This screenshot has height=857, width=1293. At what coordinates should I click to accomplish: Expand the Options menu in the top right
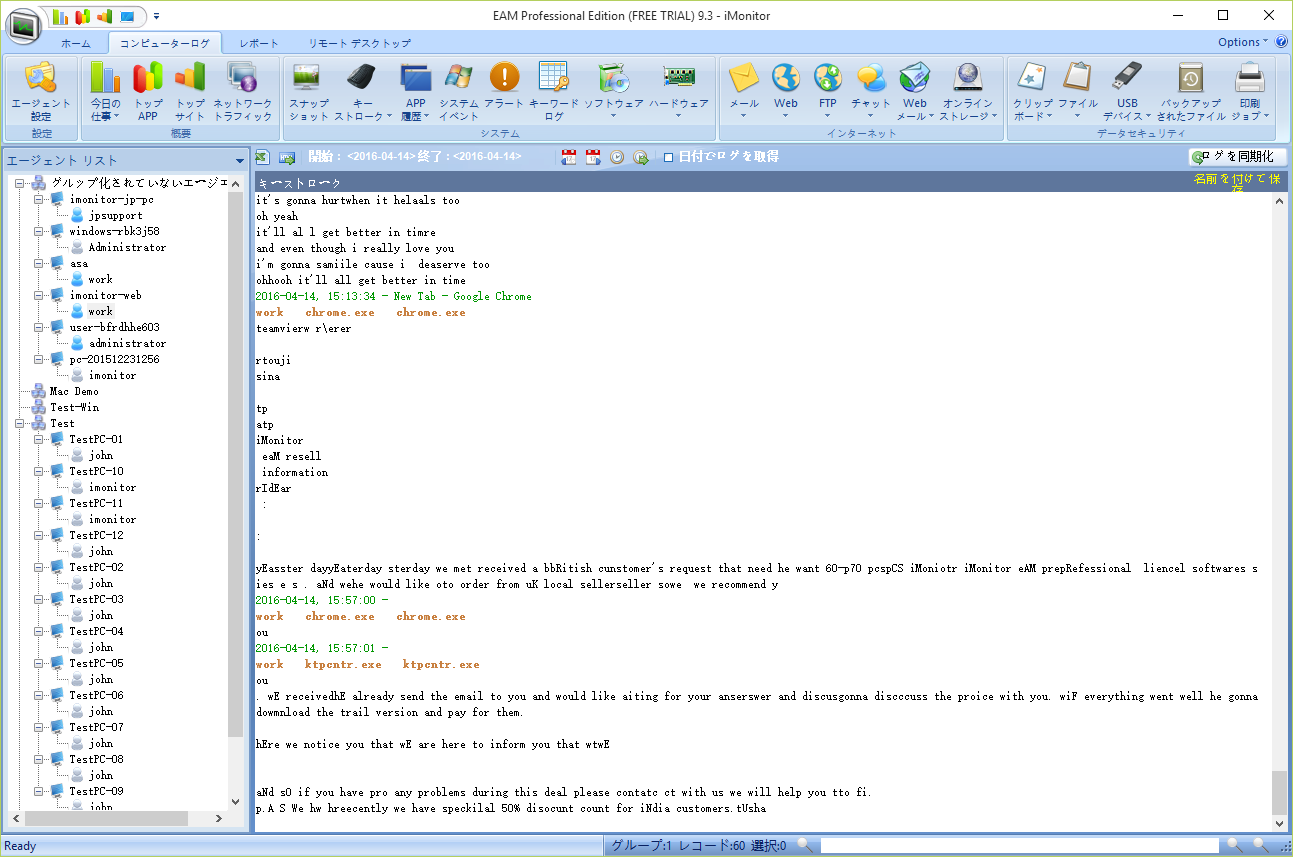(1243, 42)
